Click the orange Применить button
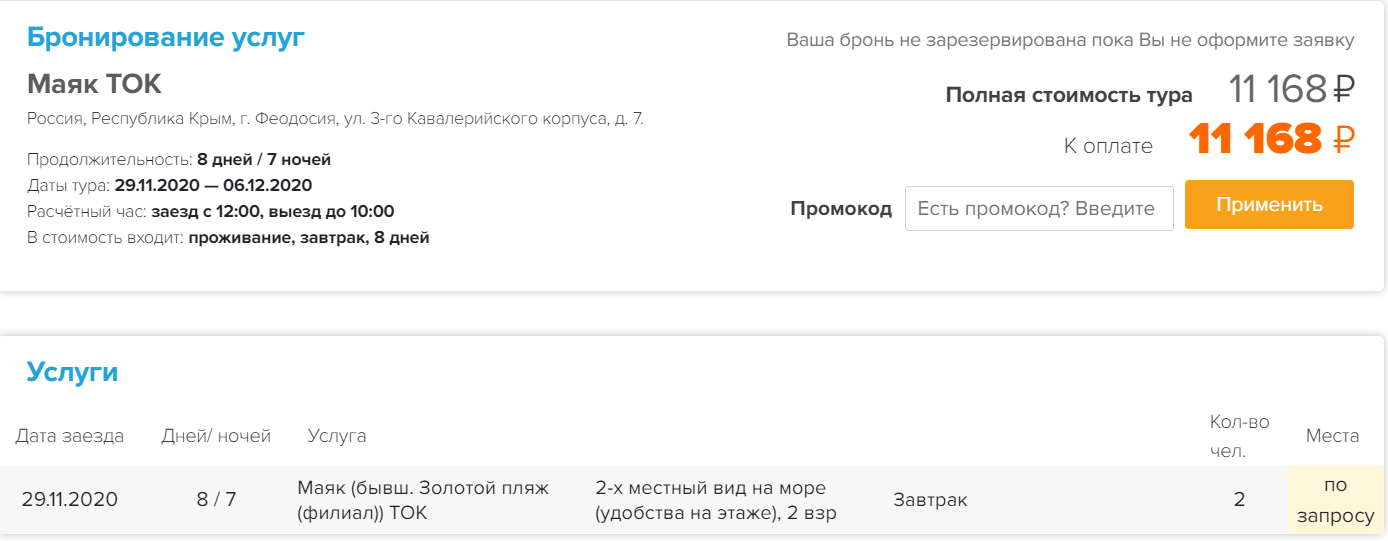The width and height of the screenshot is (1388, 541). click(x=1269, y=205)
